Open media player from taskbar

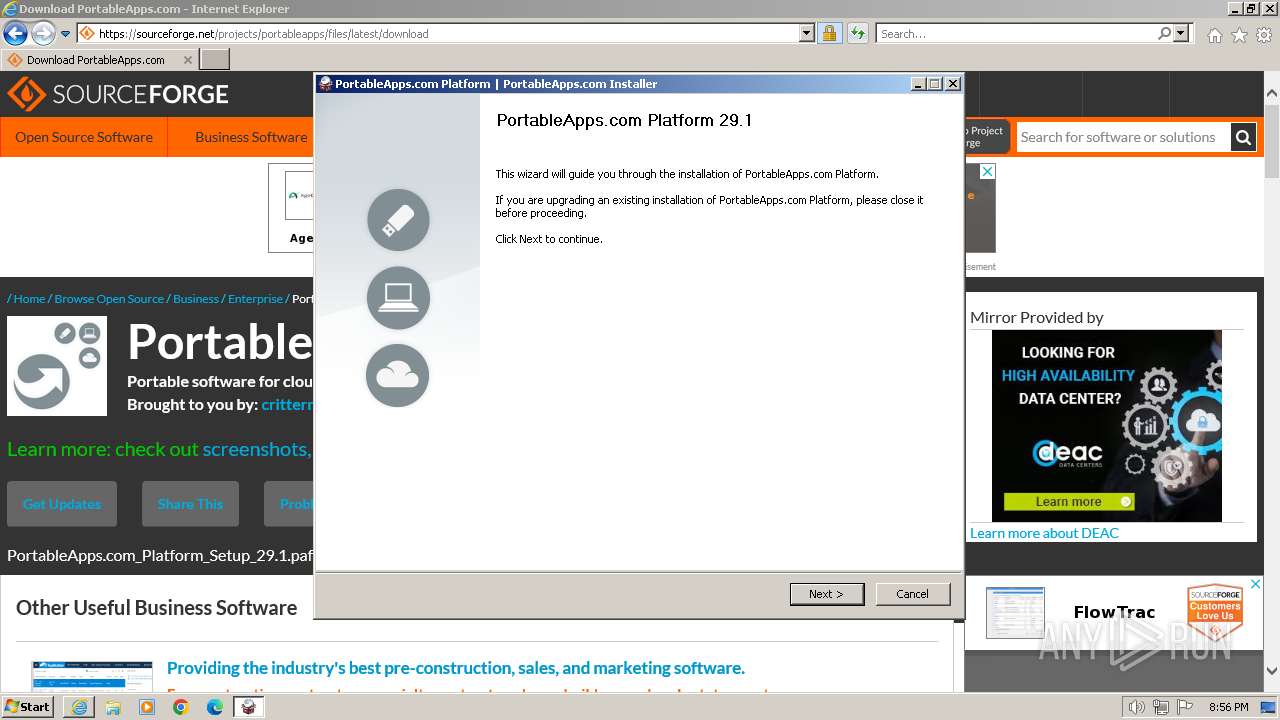coord(147,707)
